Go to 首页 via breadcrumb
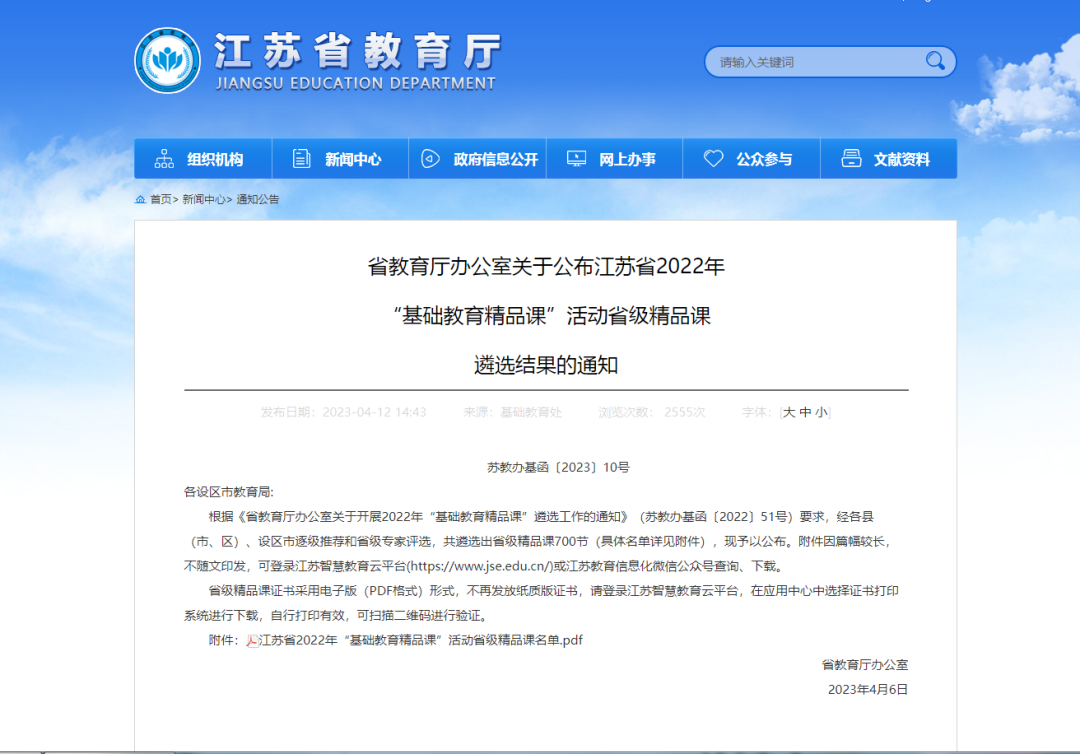This screenshot has width=1080, height=754. 160,199
